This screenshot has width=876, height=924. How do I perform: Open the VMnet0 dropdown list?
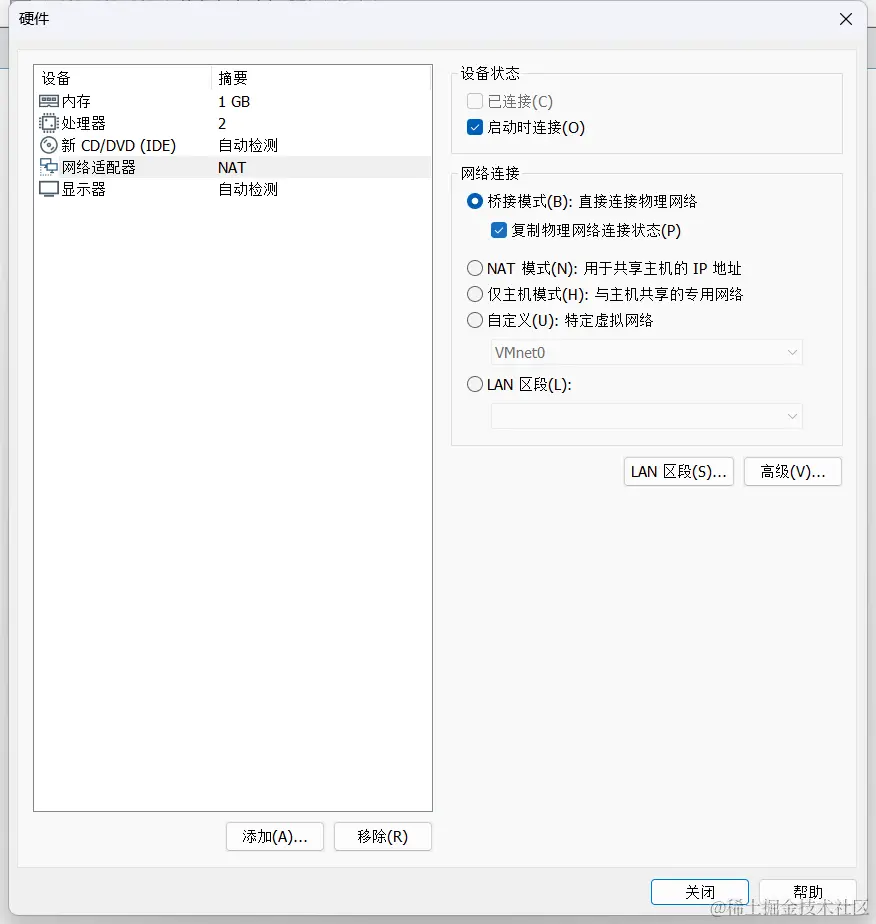pos(646,352)
